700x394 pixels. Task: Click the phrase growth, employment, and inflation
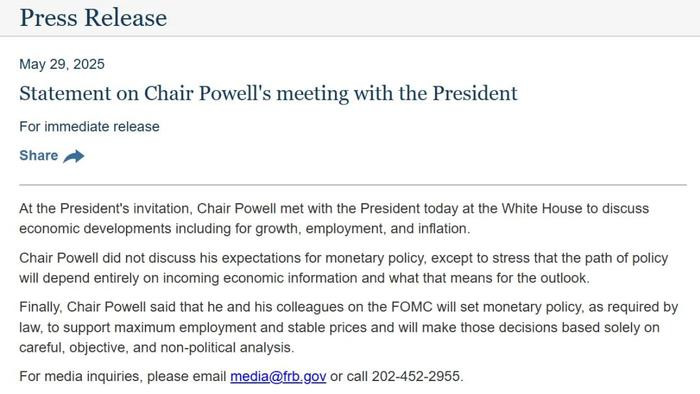coord(362,228)
